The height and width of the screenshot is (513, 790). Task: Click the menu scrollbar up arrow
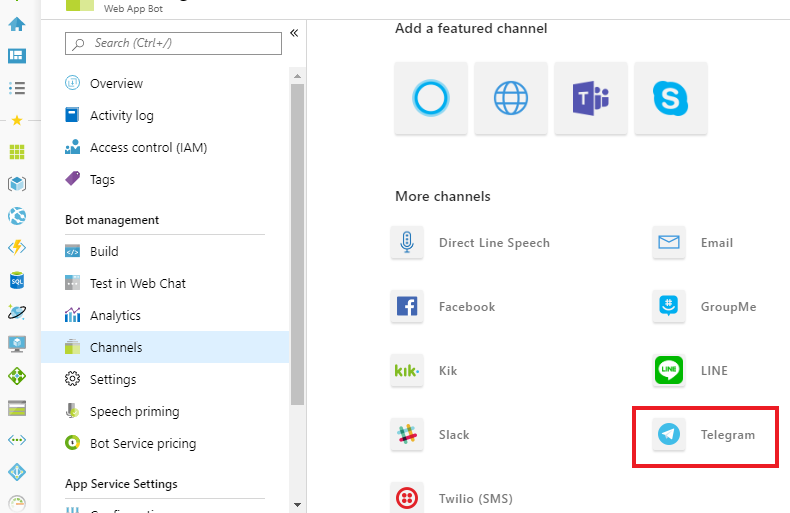297,76
